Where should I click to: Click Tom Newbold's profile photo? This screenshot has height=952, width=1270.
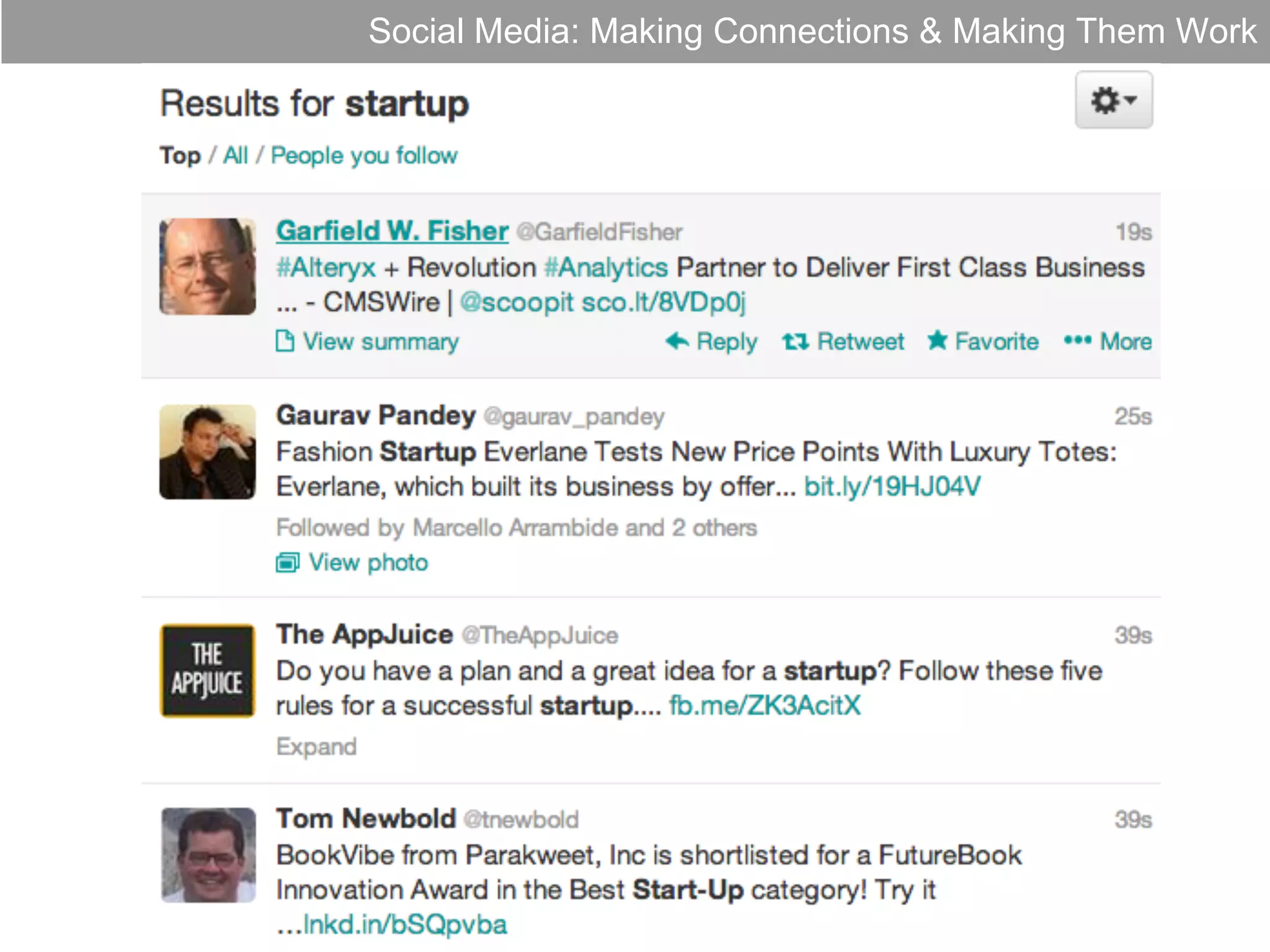[208, 855]
